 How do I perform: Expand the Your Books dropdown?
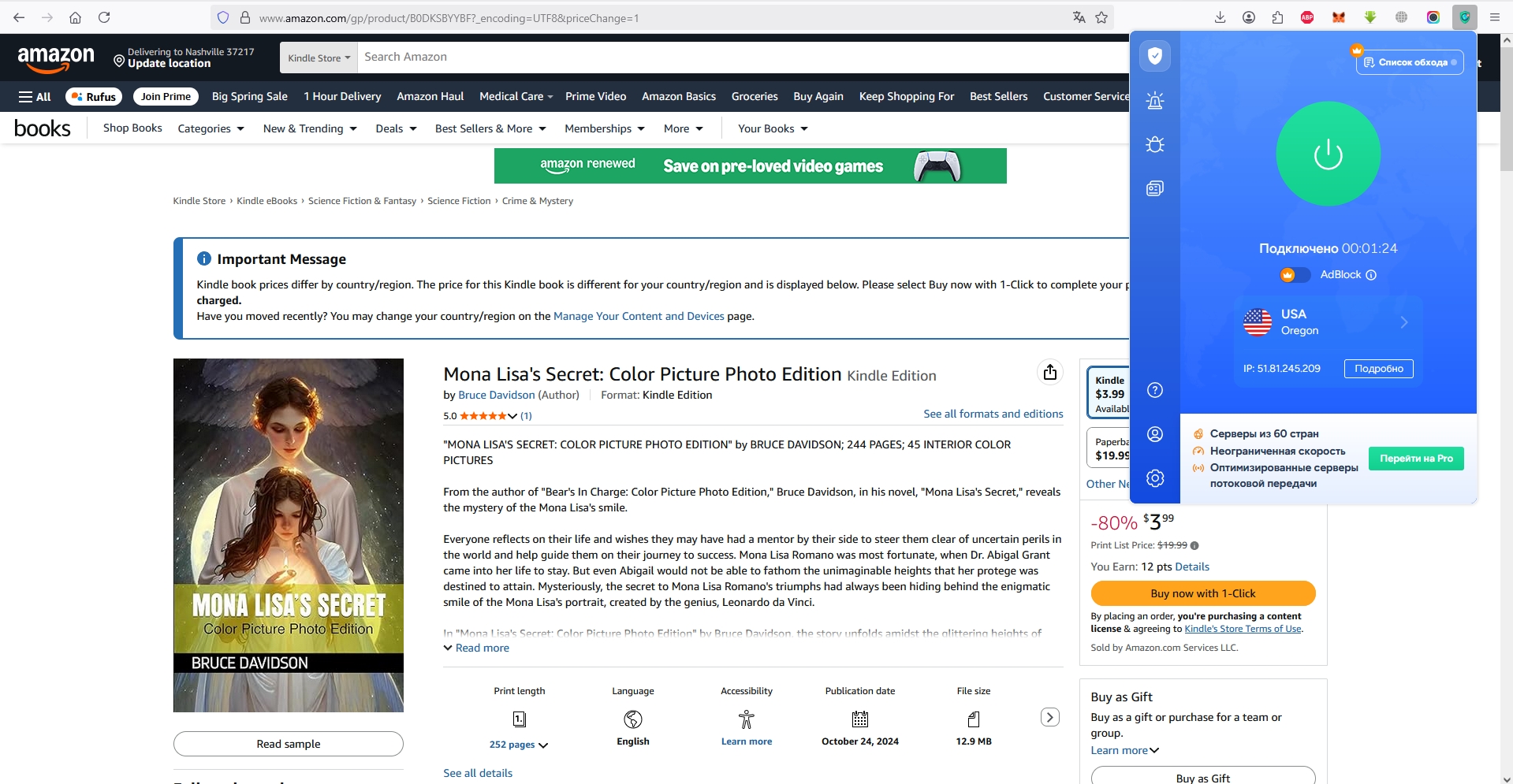(773, 129)
